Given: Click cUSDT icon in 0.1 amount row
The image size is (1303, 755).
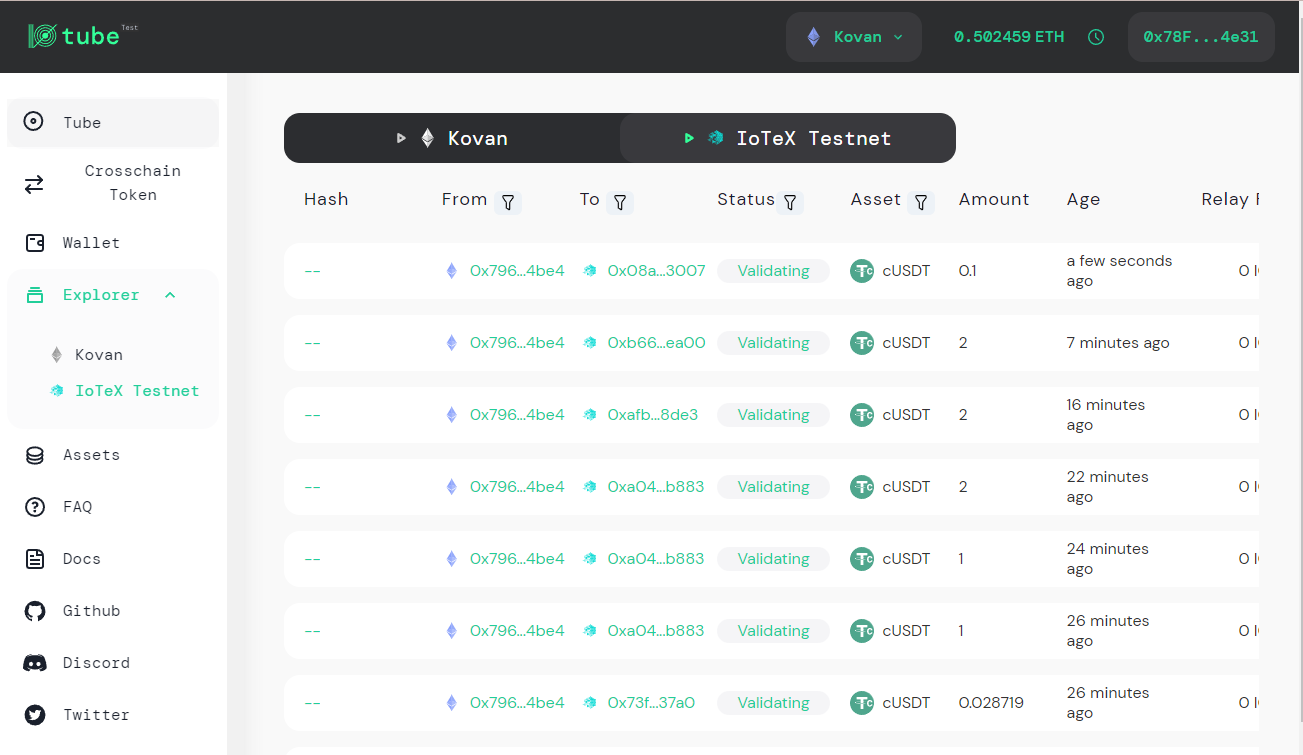Looking at the screenshot, I should [x=862, y=271].
